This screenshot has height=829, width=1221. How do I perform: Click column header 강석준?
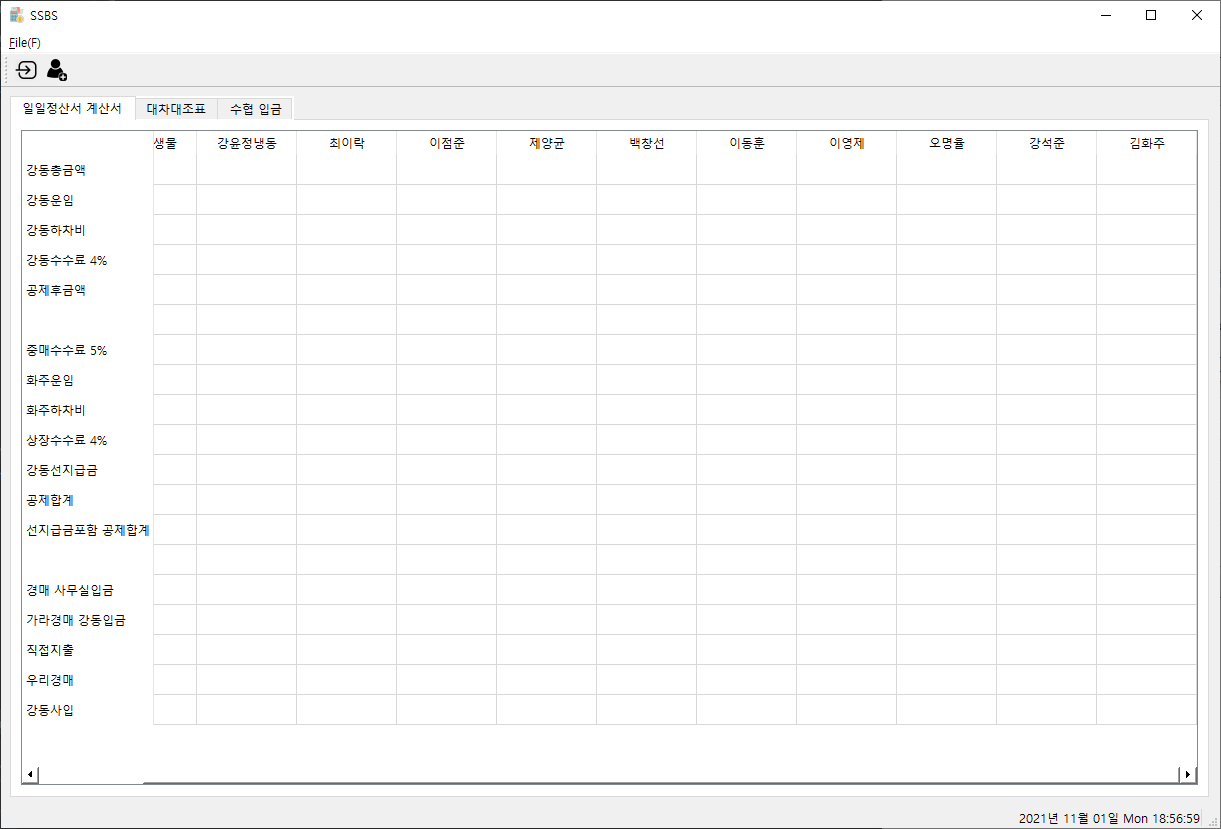click(1046, 143)
